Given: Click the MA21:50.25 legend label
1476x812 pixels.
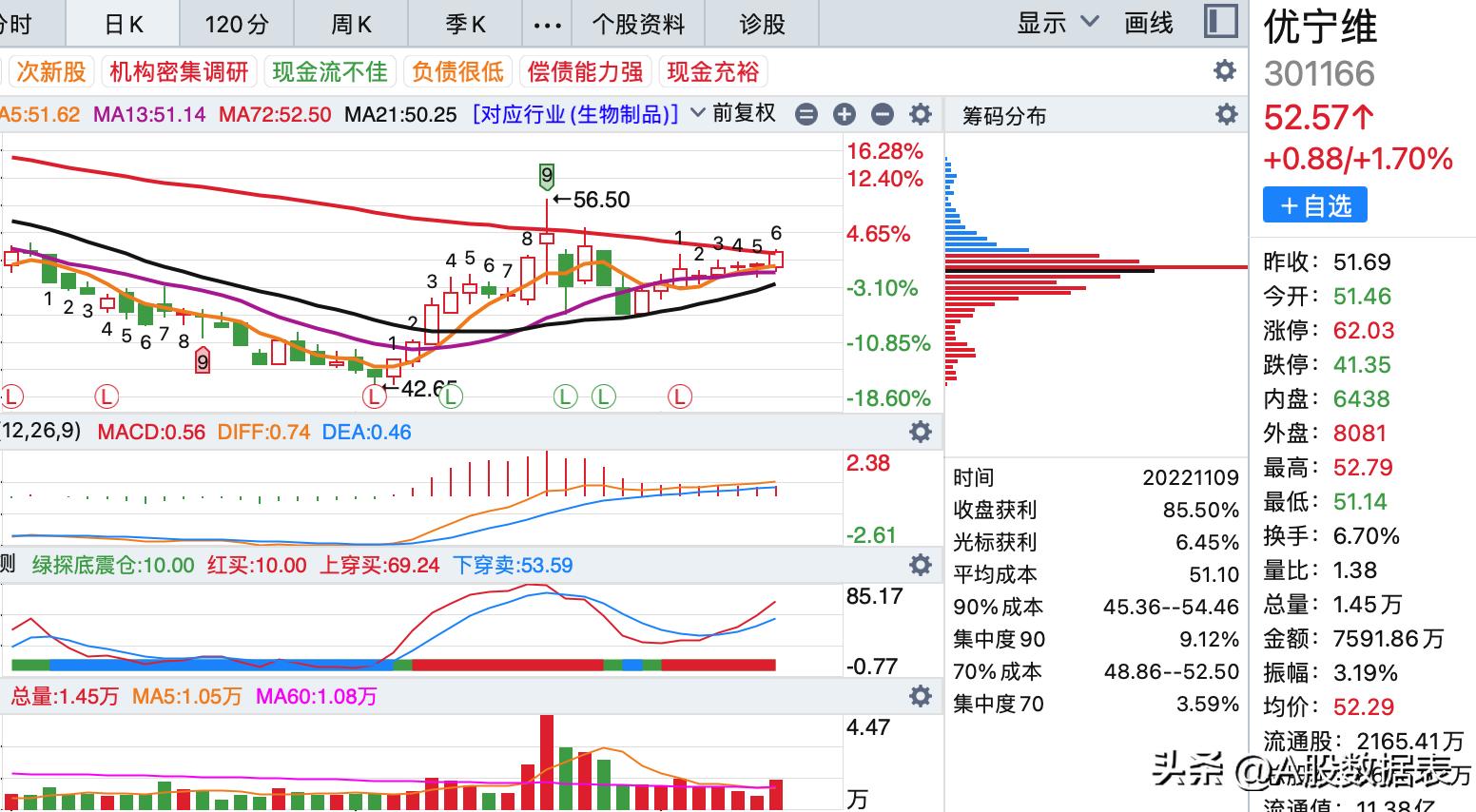Looking at the screenshot, I should (400, 115).
